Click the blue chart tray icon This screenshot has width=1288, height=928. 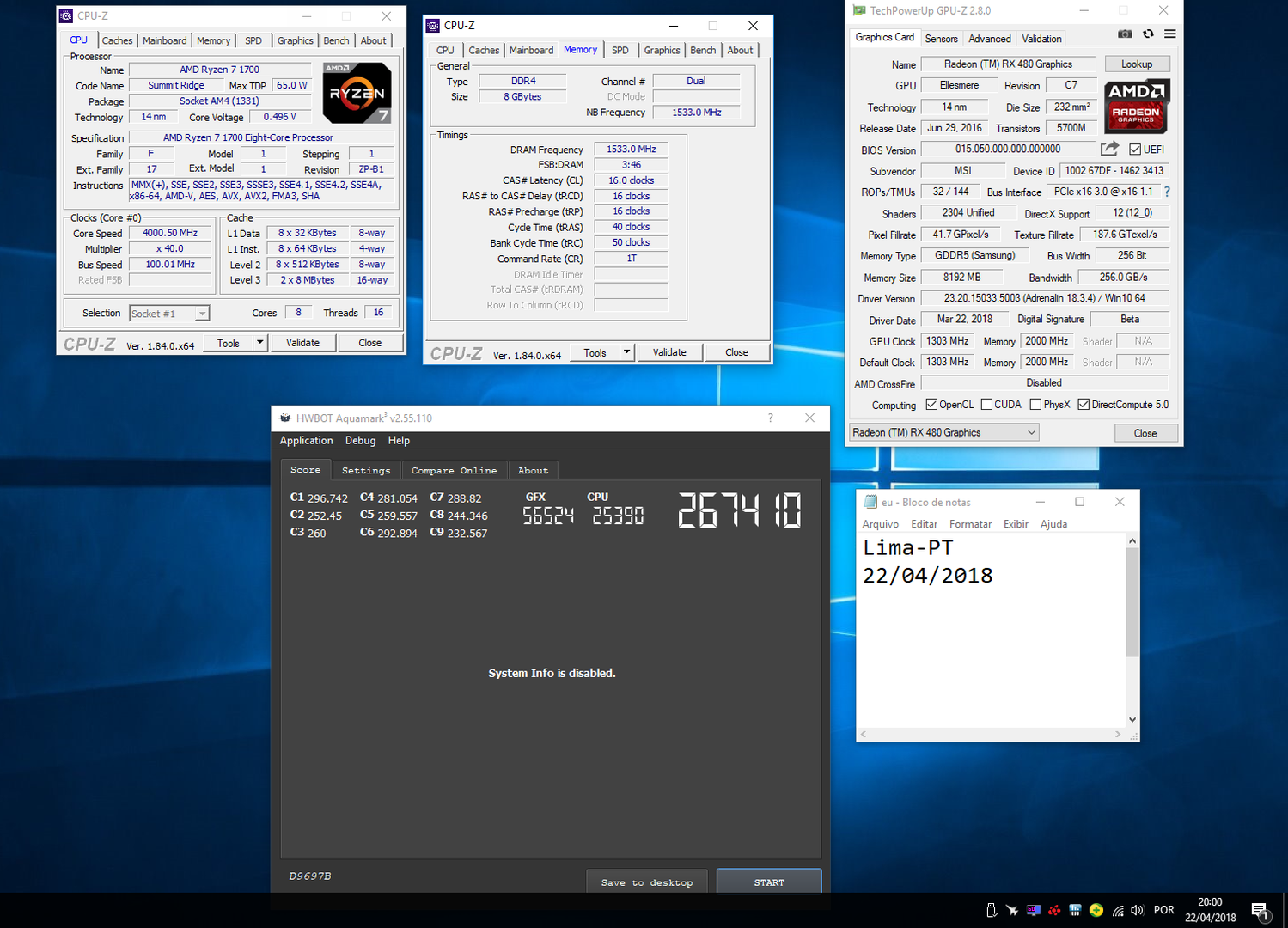[x=1075, y=910]
